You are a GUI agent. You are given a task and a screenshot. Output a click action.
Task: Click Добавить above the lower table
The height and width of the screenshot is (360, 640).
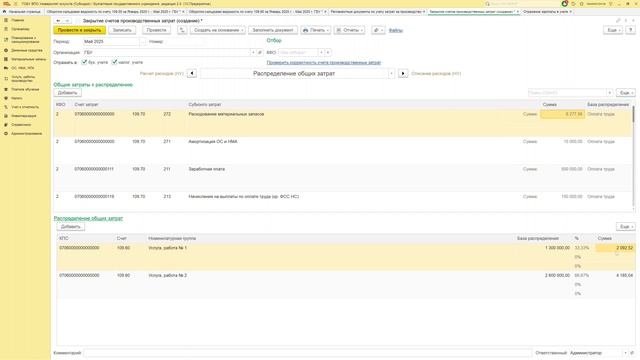[71, 227]
